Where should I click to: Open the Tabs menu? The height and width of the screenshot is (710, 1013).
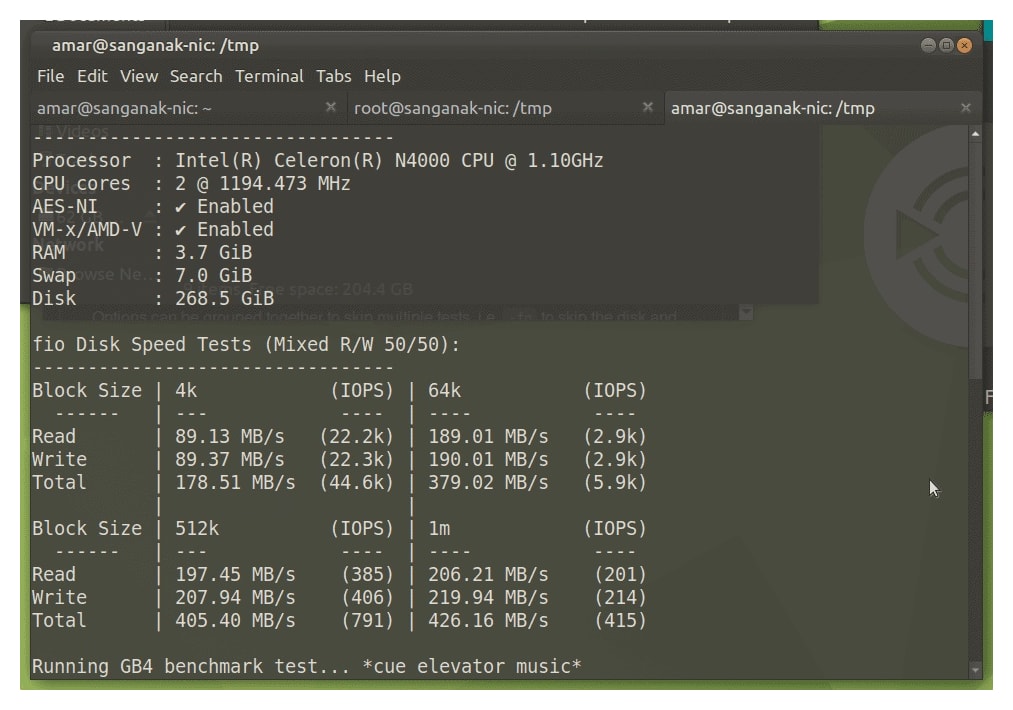(333, 76)
